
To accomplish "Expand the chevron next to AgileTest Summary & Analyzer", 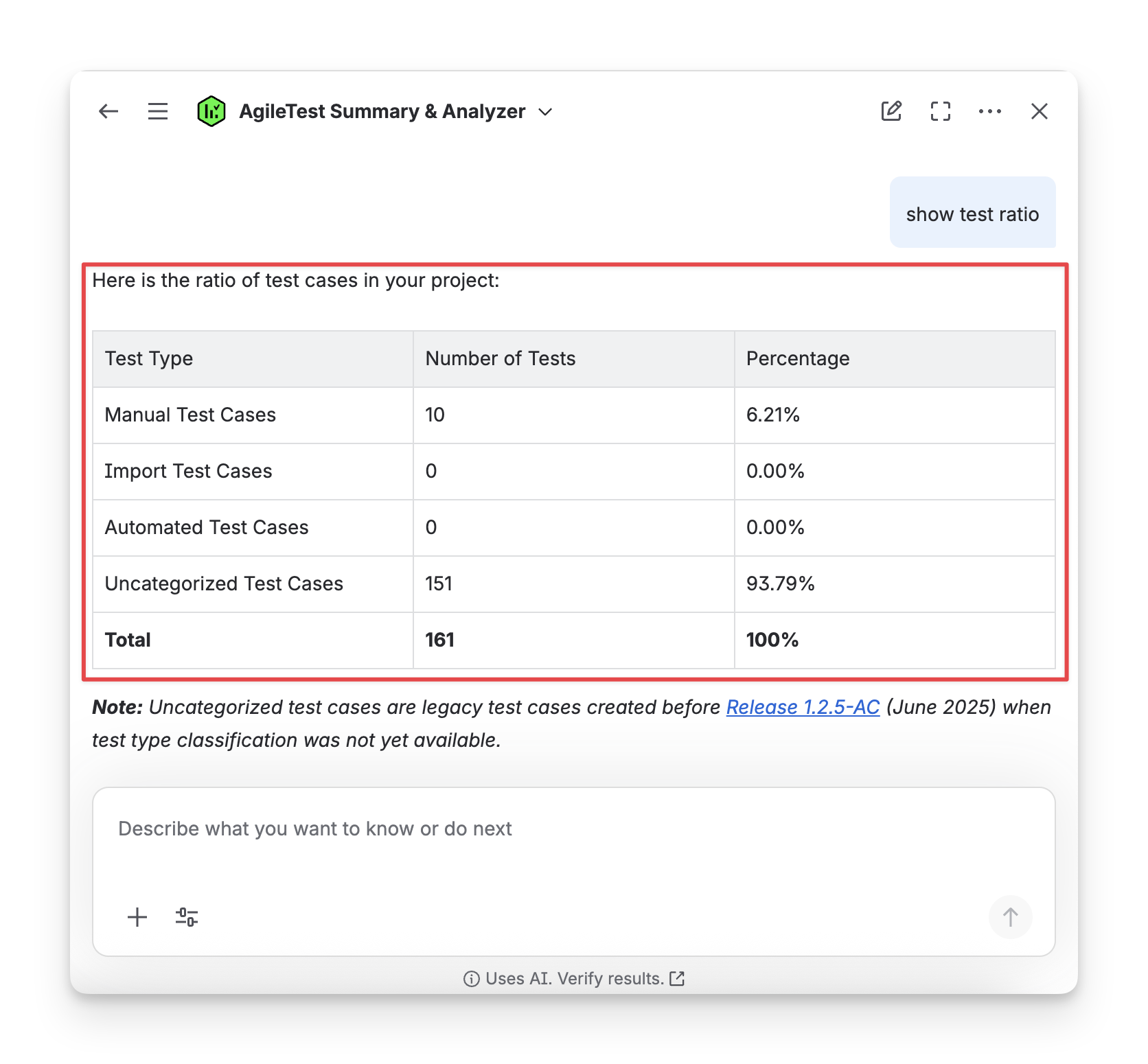I will [546, 112].
